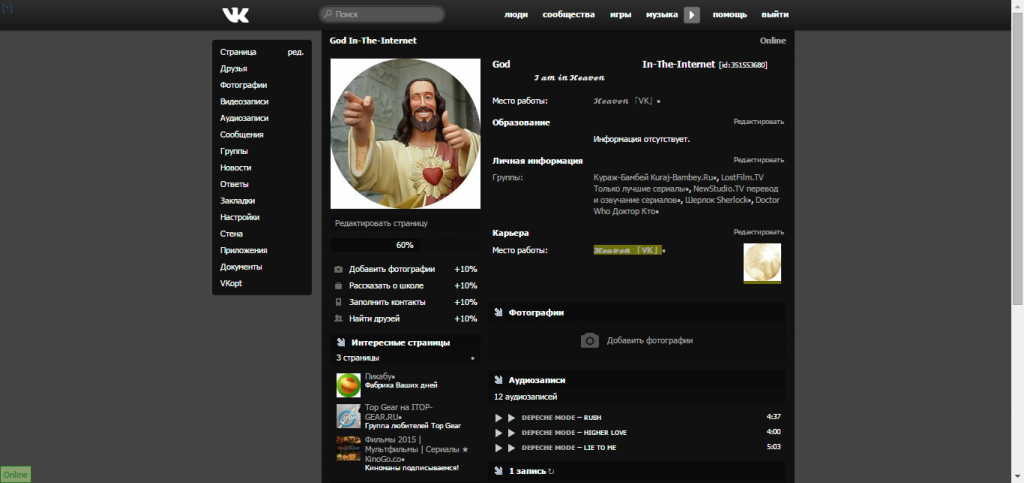Click the leftmost play arrow on LIE TO ME row
The image size is (1024, 483).
click(x=498, y=448)
